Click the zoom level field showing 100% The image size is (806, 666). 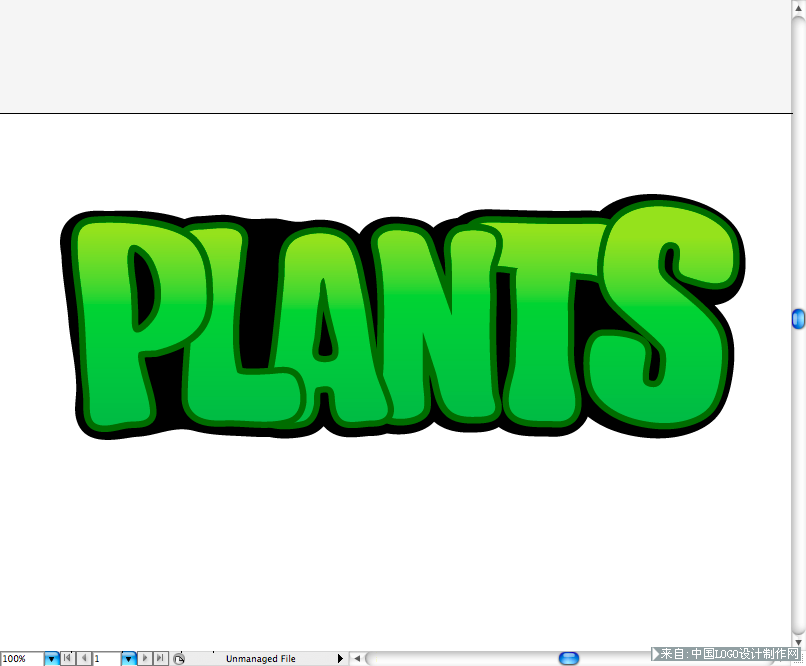[22, 659]
